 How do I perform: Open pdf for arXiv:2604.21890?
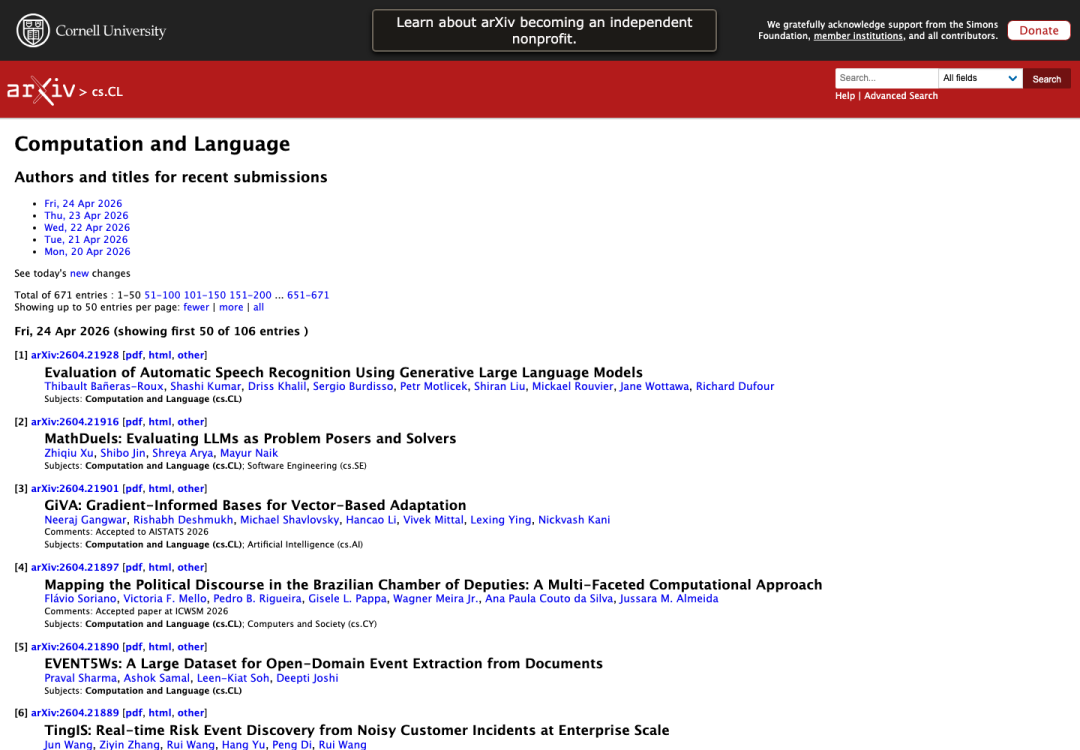[134, 647]
